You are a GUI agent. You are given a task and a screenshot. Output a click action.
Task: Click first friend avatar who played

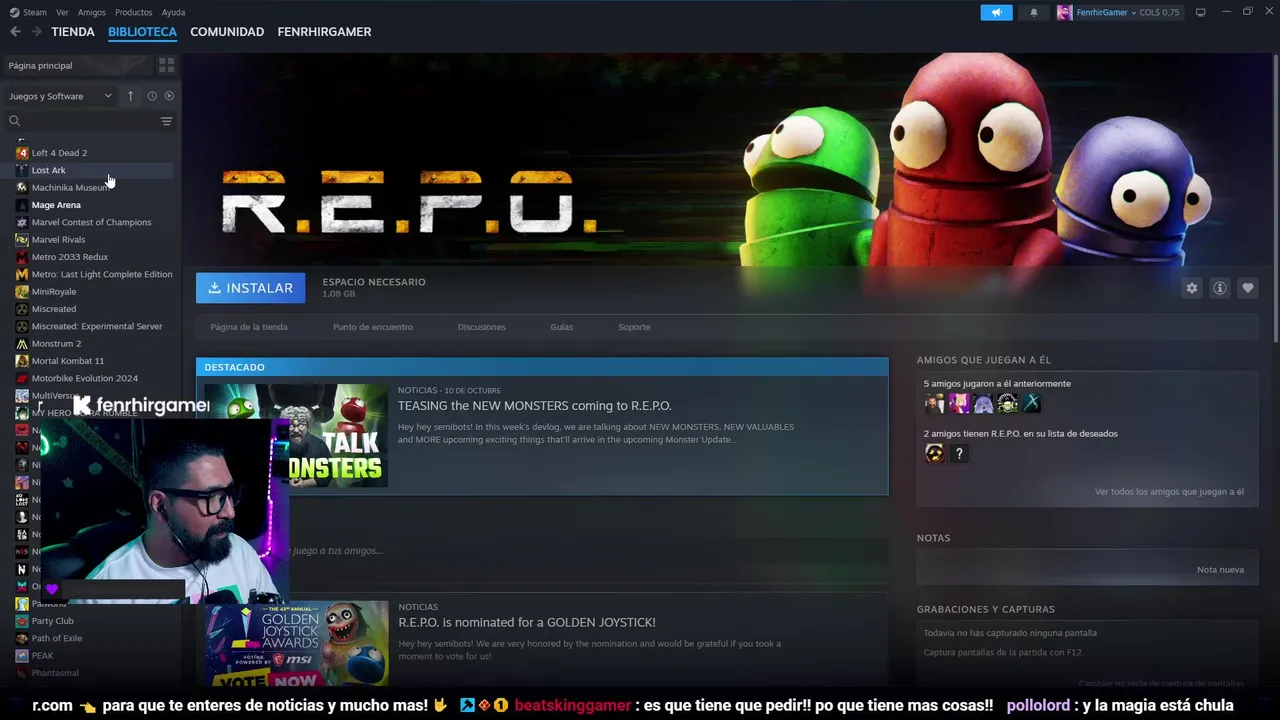(x=934, y=403)
